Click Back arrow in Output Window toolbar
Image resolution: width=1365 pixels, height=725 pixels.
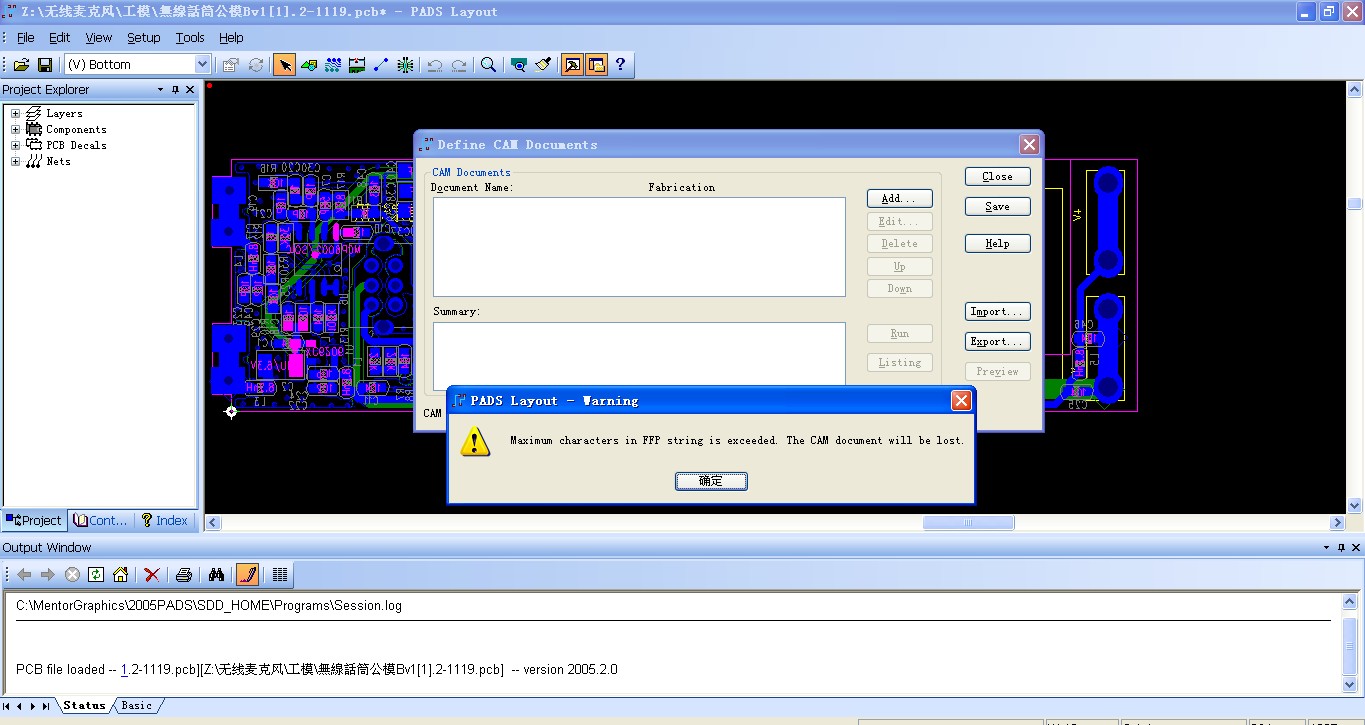click(x=24, y=574)
